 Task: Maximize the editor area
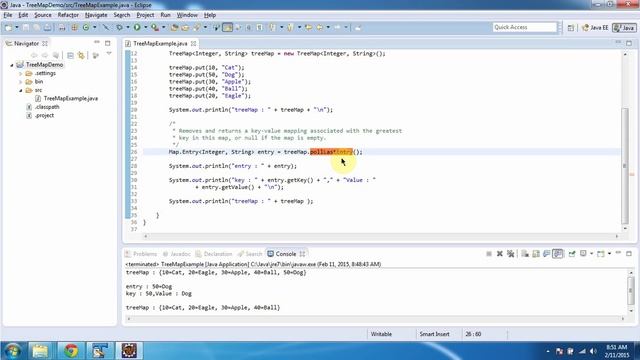point(629,43)
